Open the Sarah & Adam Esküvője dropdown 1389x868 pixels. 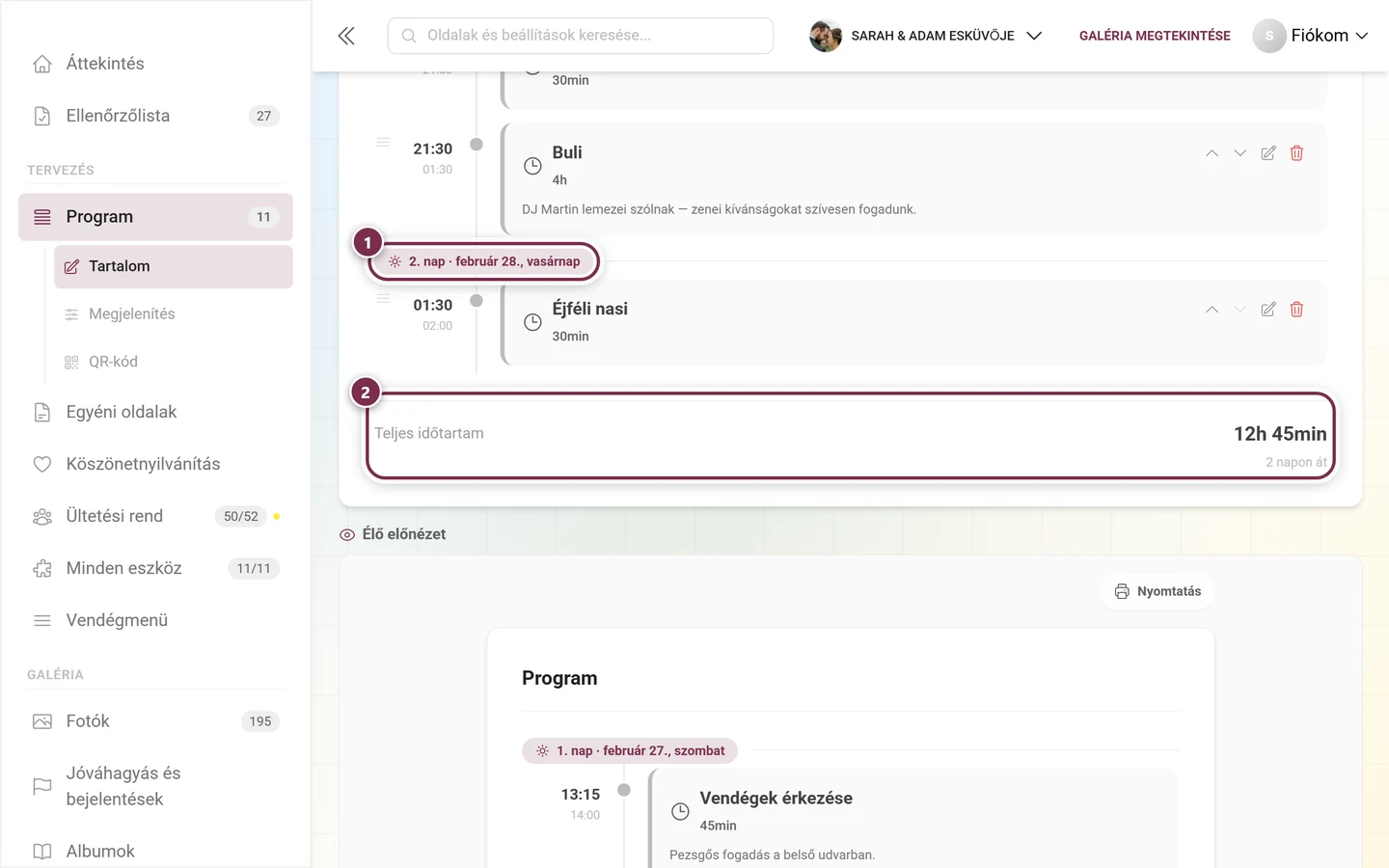tap(926, 36)
